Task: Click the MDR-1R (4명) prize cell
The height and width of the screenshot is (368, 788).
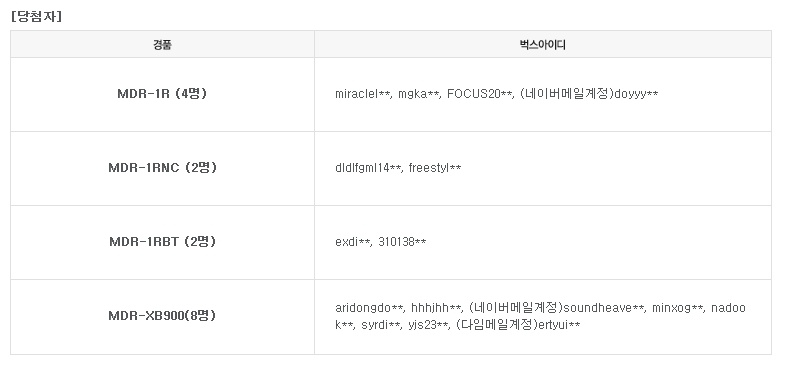Action: point(162,94)
